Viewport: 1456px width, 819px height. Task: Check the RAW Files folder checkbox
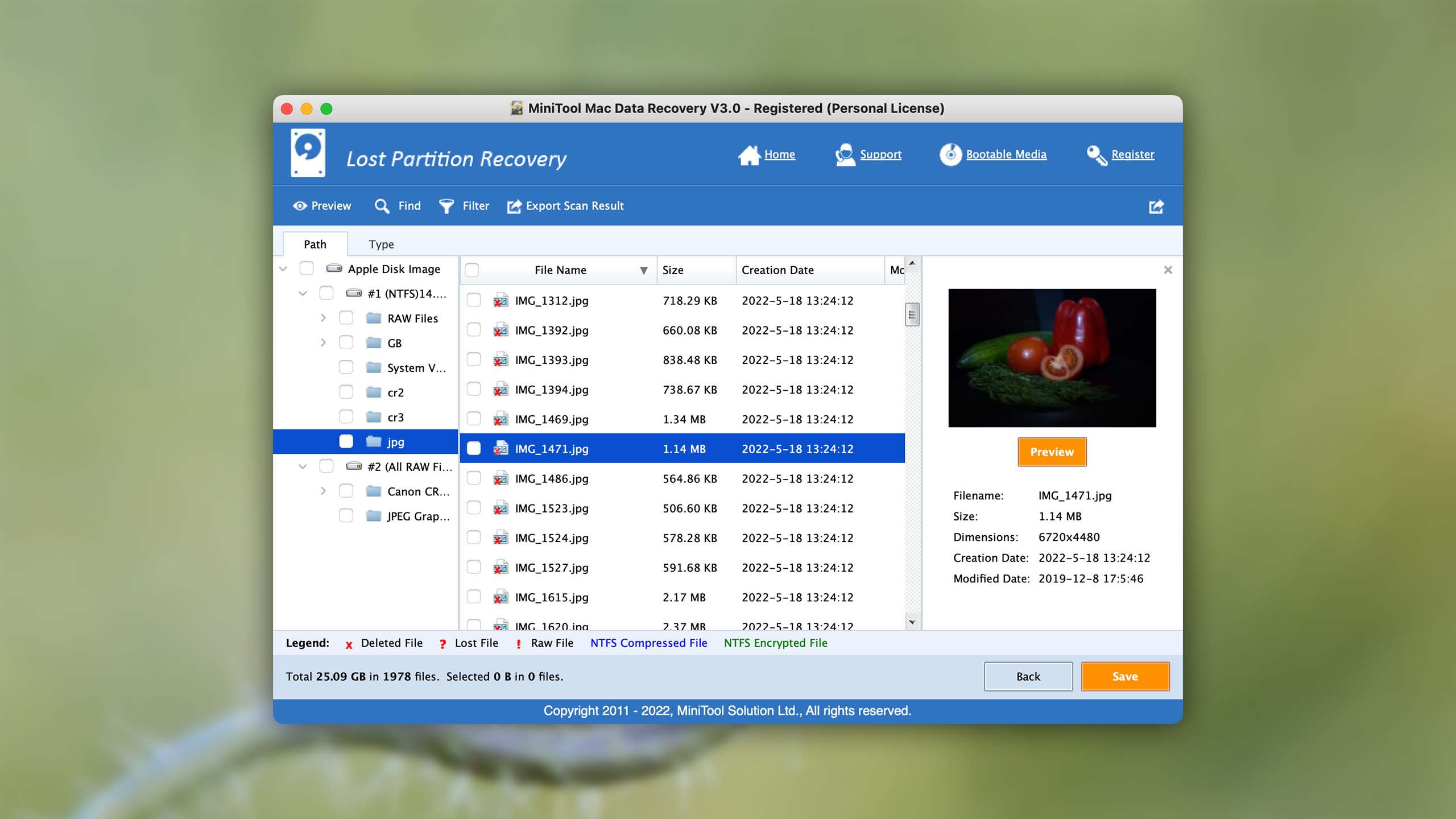[x=346, y=318]
